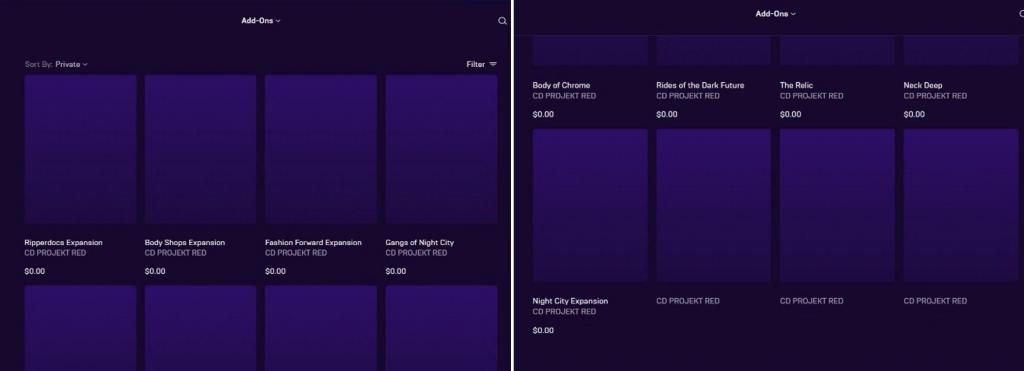Expand the left Add-Ons dropdown
1024x371 pixels.
pyautogui.click(x=261, y=21)
